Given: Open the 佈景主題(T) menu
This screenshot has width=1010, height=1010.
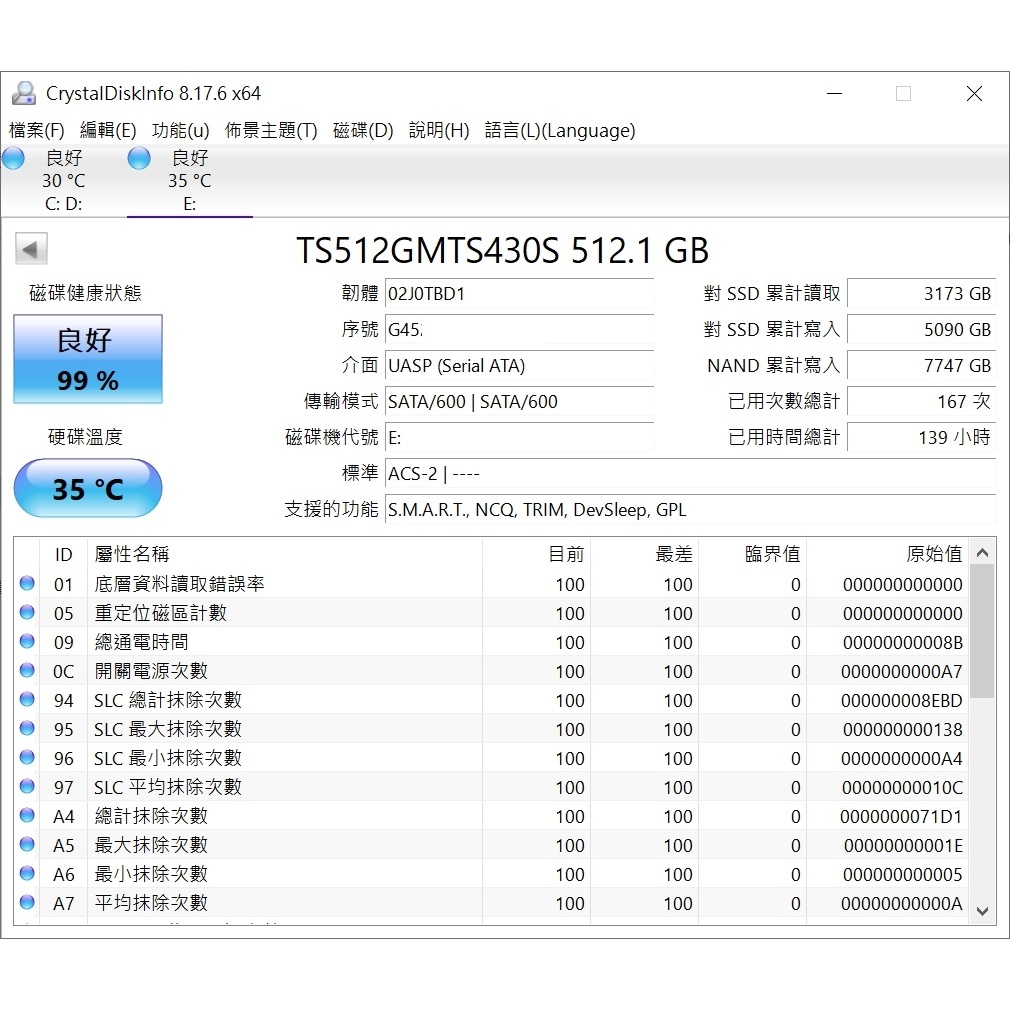Looking at the screenshot, I should pyautogui.click(x=271, y=131).
